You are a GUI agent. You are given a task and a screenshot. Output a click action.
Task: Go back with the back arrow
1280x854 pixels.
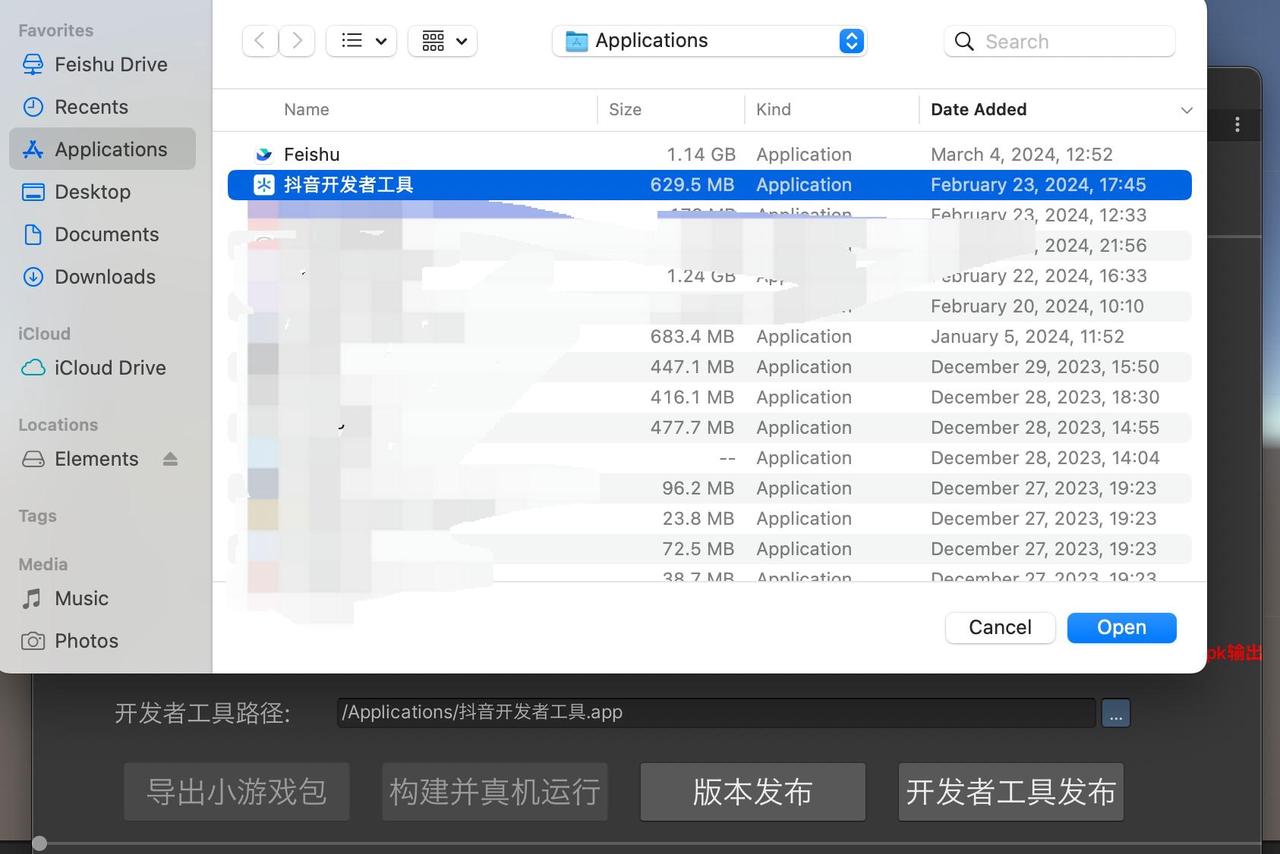(x=260, y=41)
